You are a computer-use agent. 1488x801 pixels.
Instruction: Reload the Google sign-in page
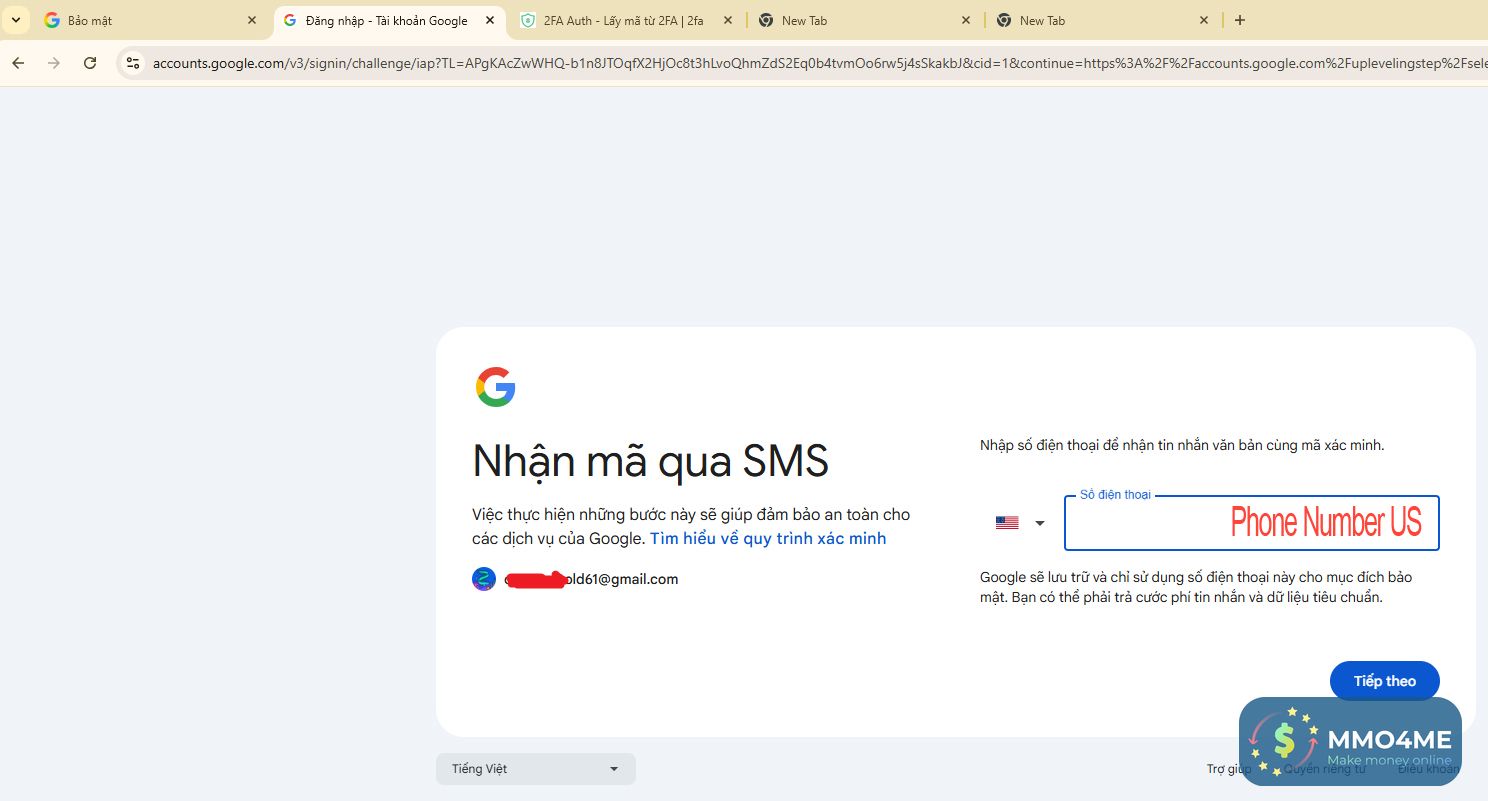point(90,63)
